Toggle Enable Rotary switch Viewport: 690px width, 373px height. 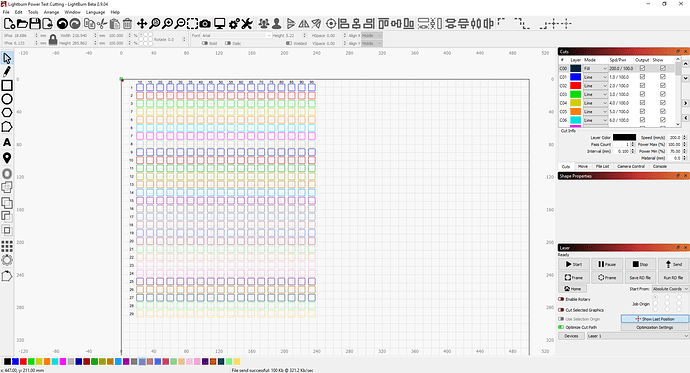(x=561, y=299)
